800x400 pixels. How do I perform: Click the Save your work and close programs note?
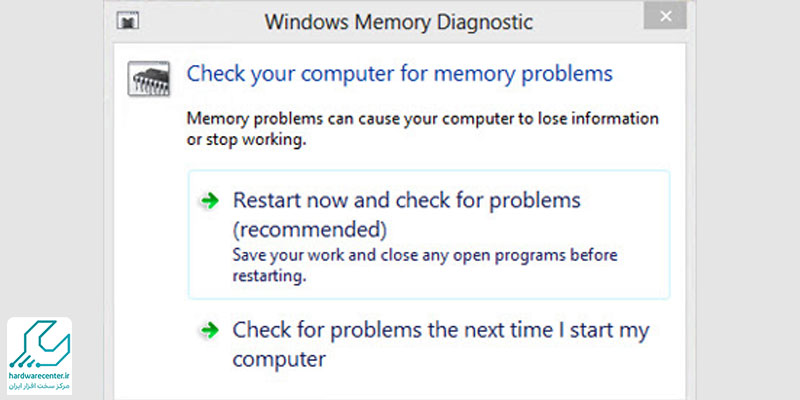[x=424, y=265]
